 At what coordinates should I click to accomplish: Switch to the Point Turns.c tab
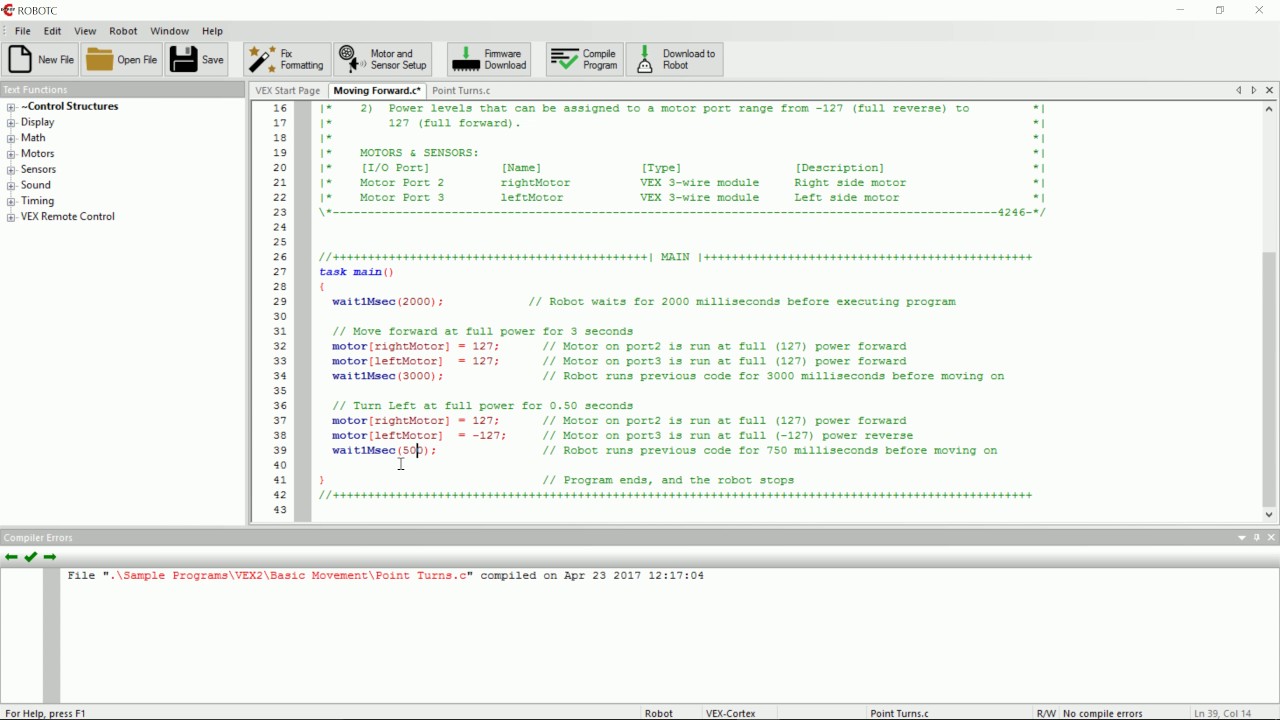[x=461, y=91]
